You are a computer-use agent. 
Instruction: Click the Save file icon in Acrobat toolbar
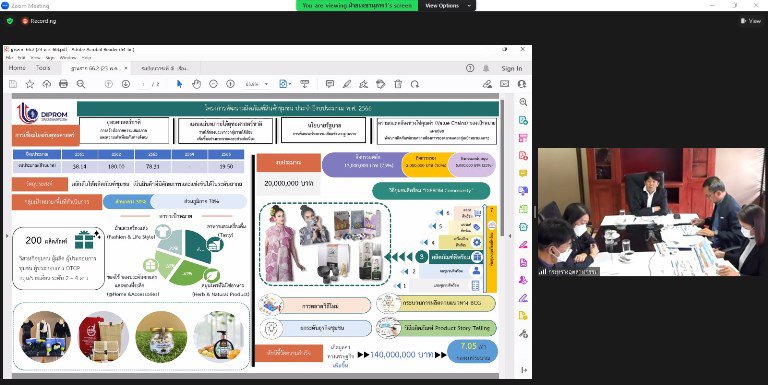pyautogui.click(x=13, y=84)
